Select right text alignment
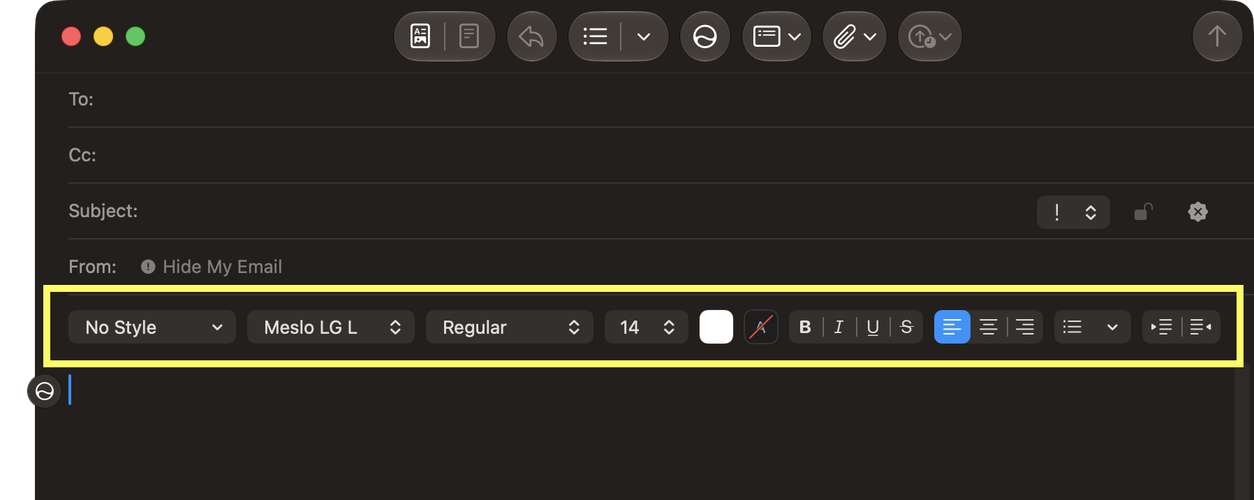1254x500 pixels. pos(1025,327)
